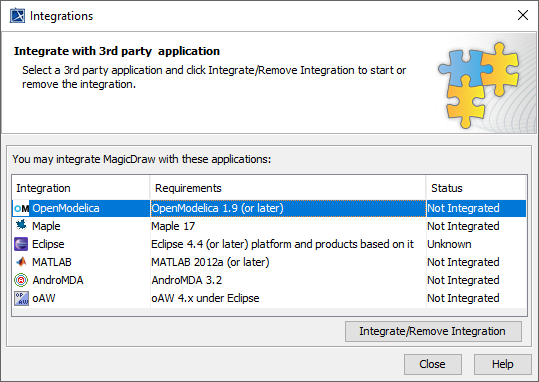Select the Eclipse integration name
Screen dimensions: 539x382
click(48, 244)
